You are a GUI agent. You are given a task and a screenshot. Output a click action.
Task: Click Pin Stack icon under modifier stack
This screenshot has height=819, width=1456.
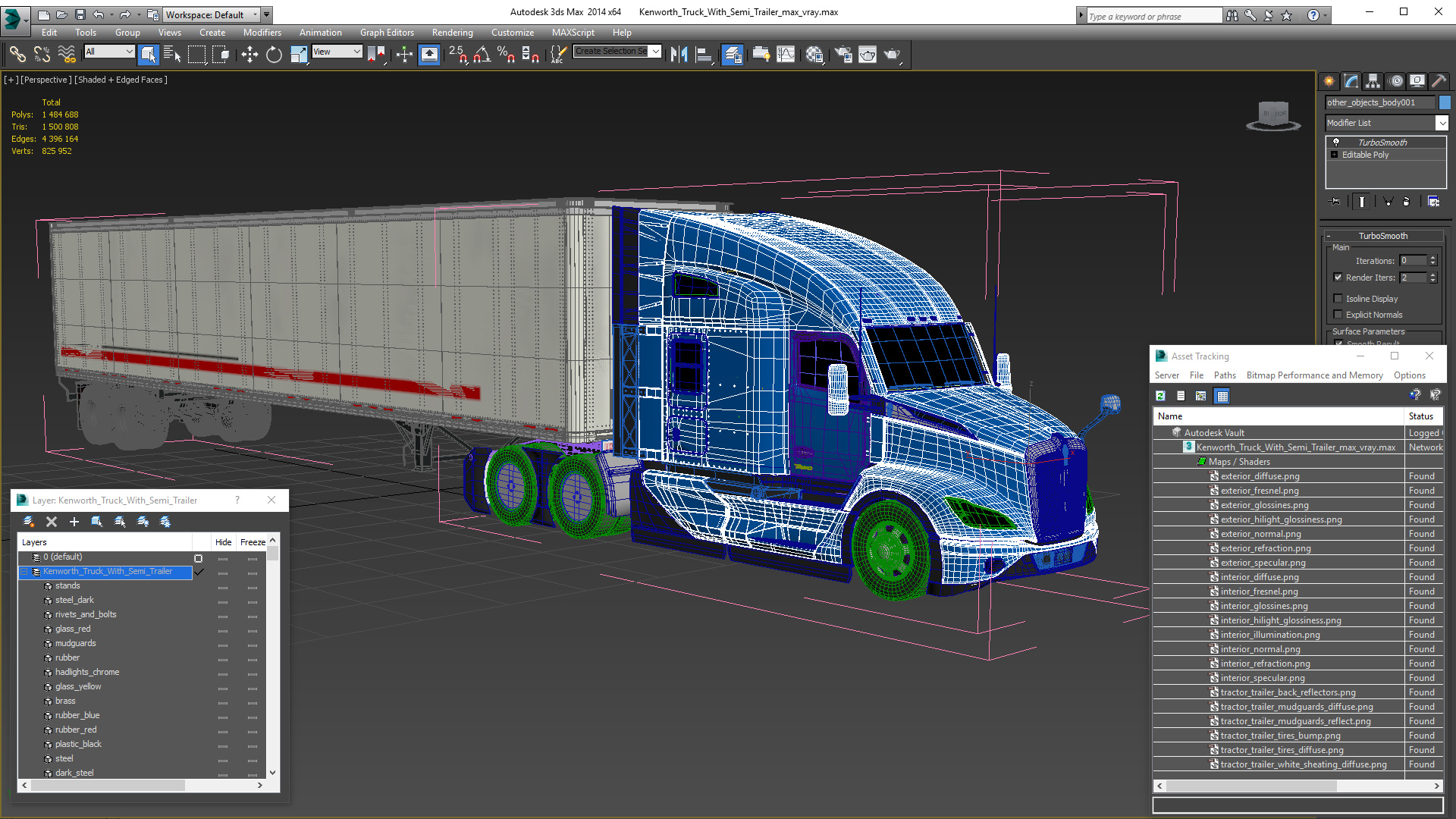pos(1335,201)
